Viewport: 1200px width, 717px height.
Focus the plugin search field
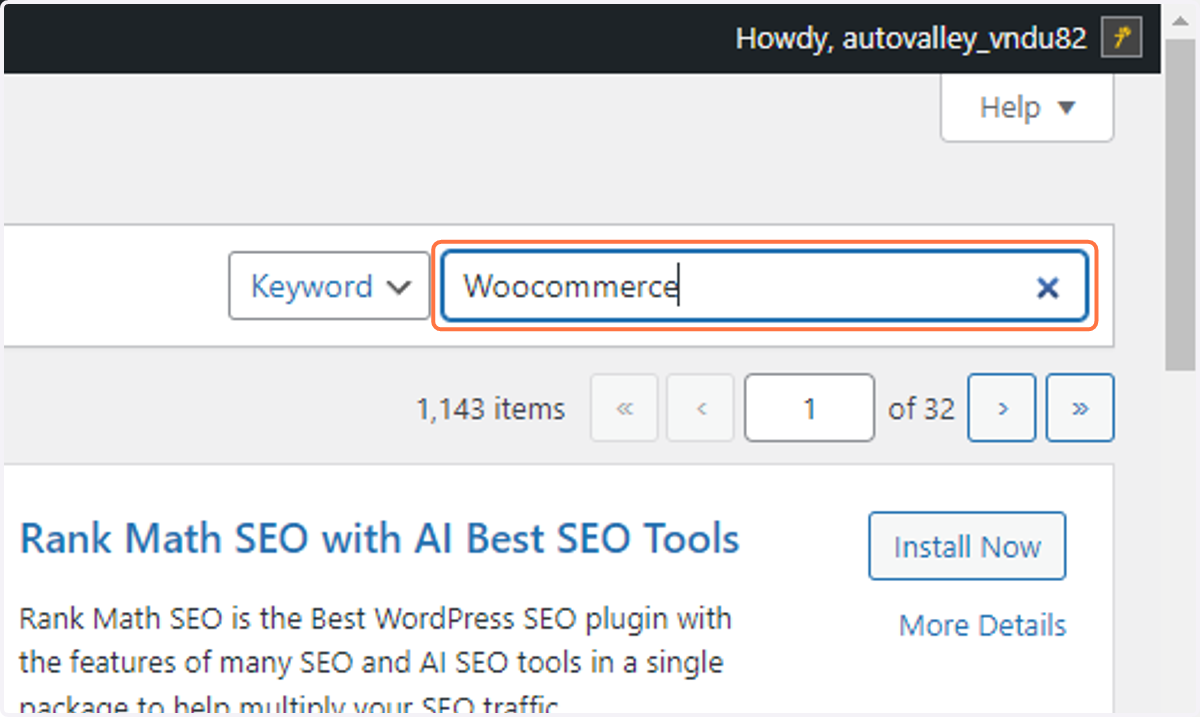[x=765, y=286]
